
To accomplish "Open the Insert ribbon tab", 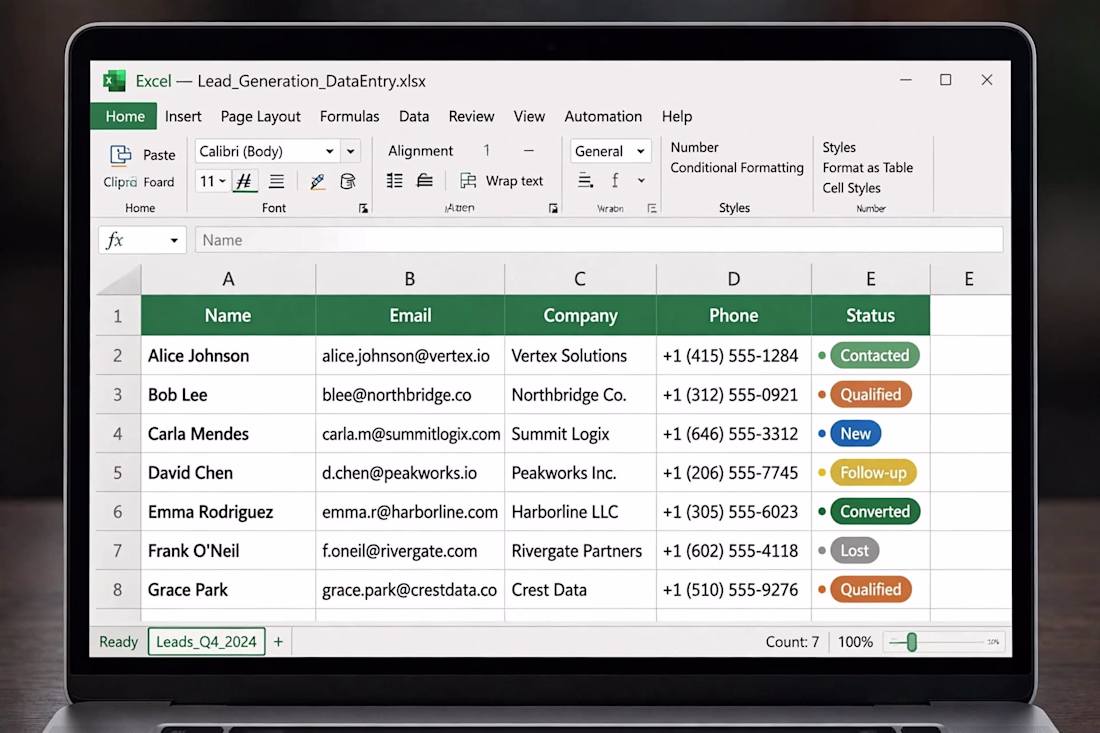I will click(183, 116).
